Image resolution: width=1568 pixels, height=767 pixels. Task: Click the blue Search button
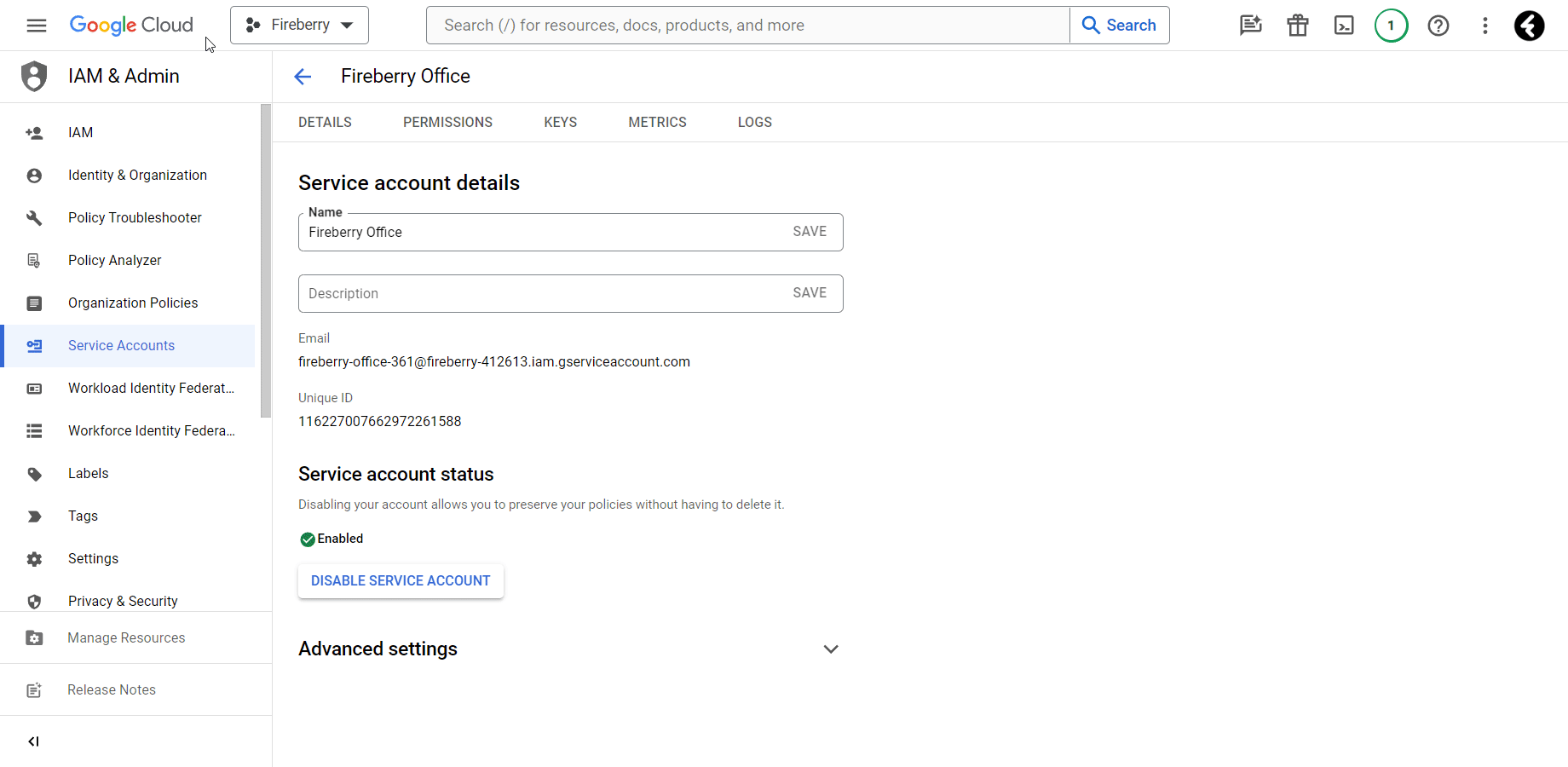pyautogui.click(x=1120, y=26)
